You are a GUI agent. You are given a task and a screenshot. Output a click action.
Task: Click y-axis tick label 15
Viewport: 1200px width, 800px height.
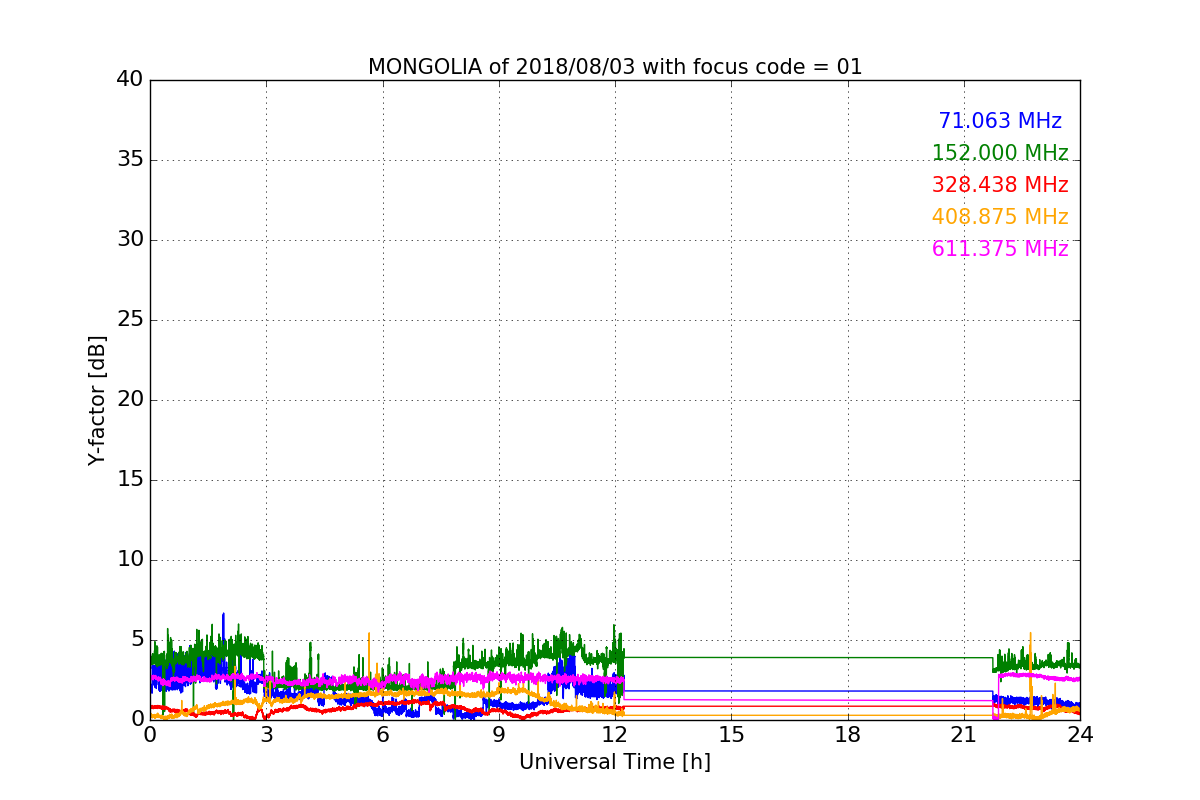click(x=130, y=480)
